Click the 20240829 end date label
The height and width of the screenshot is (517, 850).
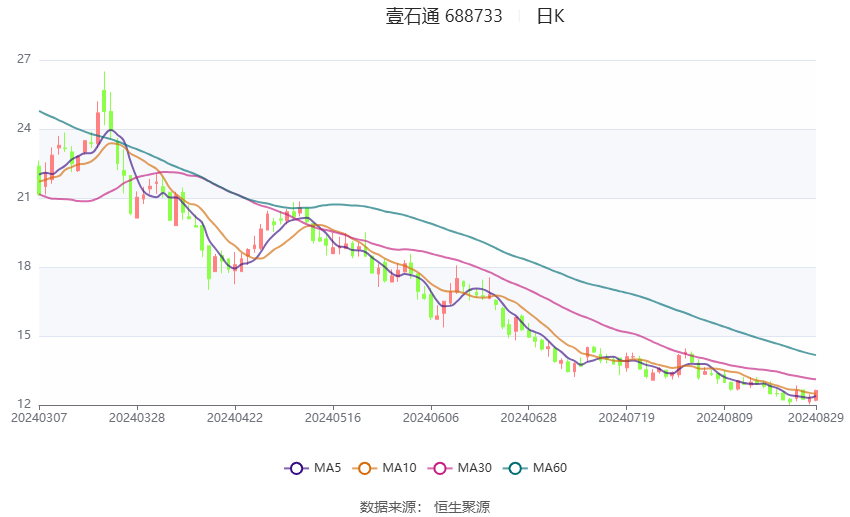coord(816,417)
